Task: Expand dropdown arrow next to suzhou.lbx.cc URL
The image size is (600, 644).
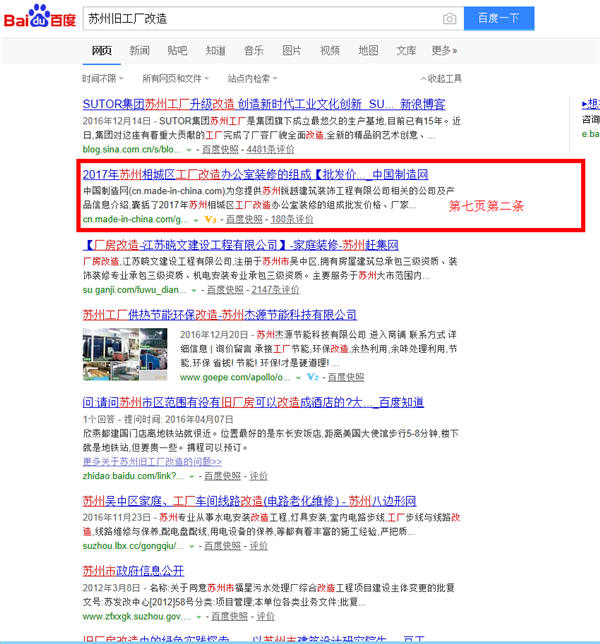Action: [x=191, y=547]
